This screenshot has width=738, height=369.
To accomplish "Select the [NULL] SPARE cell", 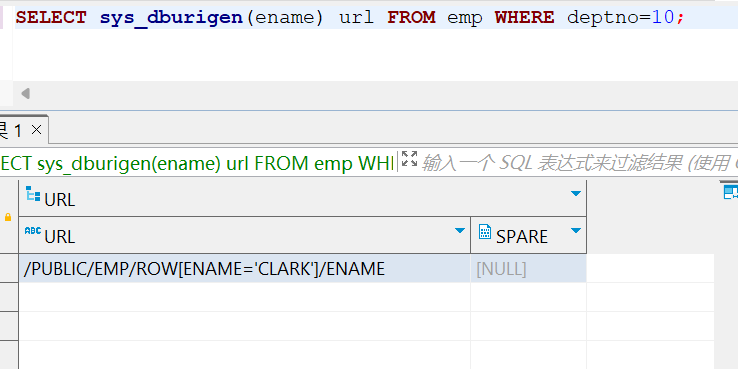I will pyautogui.click(x=529, y=269).
